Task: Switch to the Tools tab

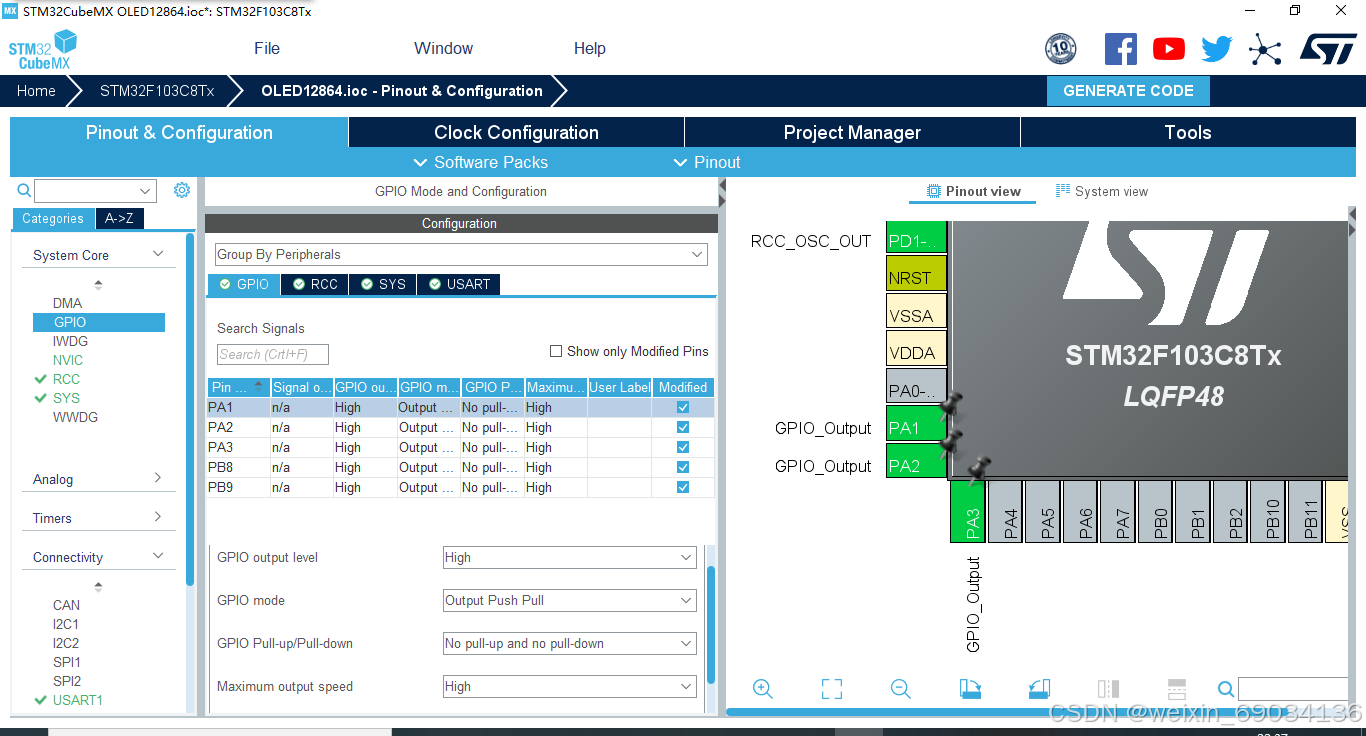Action: coord(1188,132)
